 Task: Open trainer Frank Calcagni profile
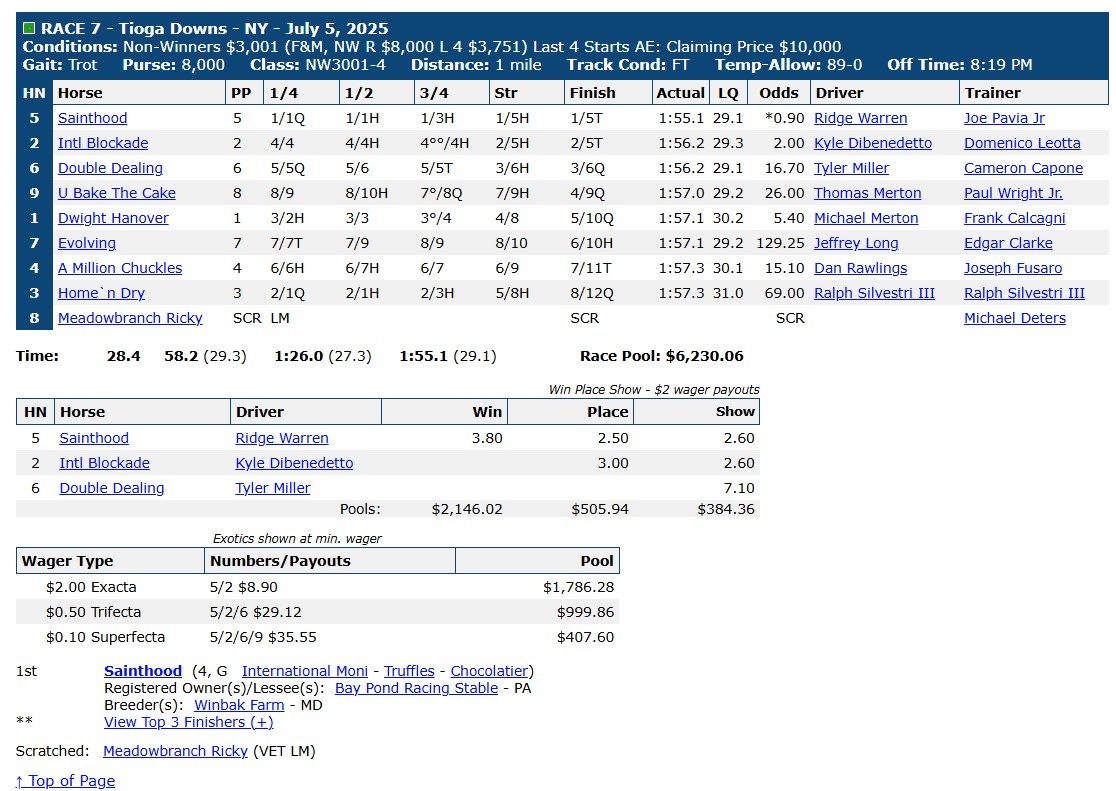click(x=1015, y=218)
